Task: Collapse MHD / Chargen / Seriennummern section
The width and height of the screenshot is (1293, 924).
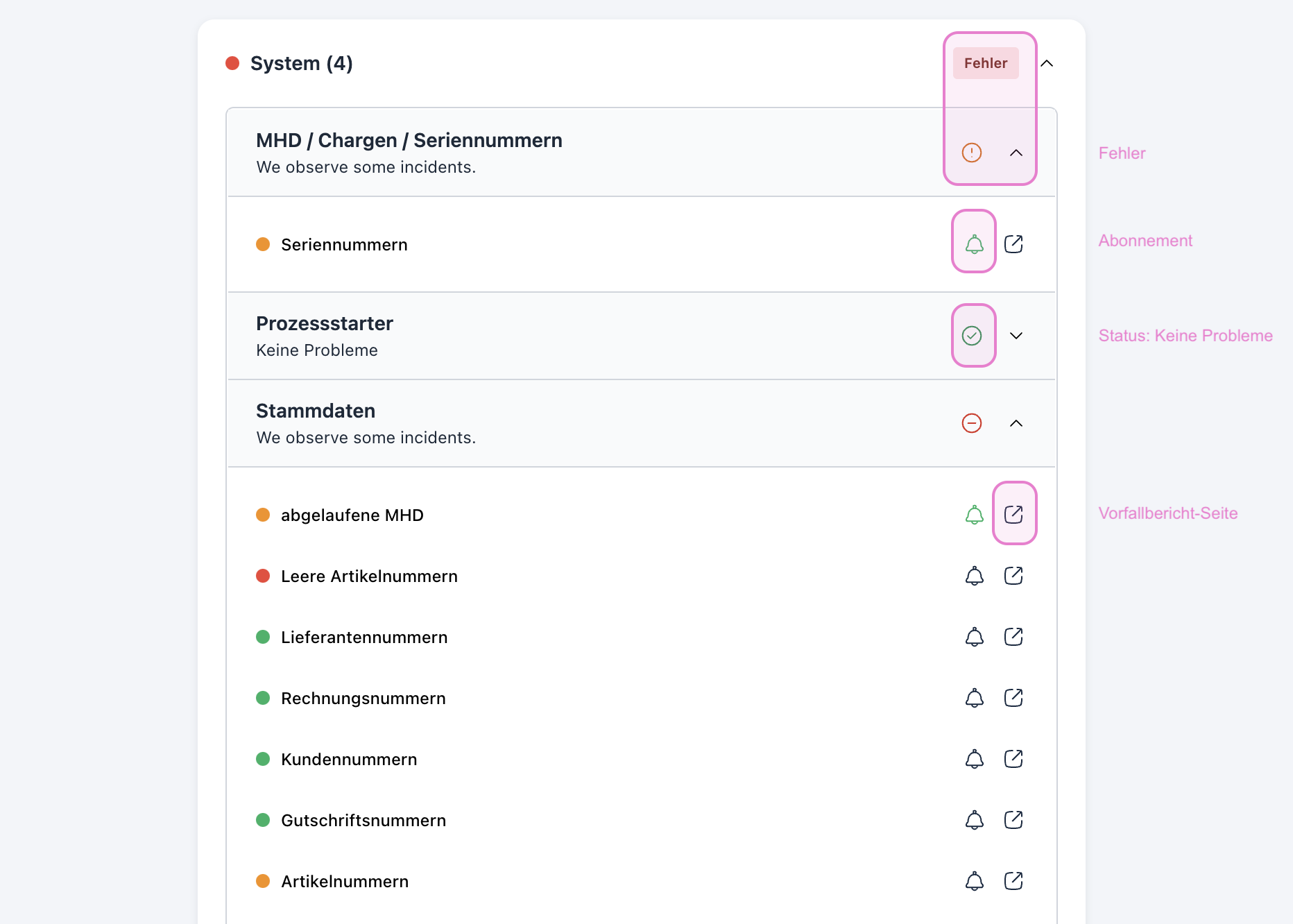Action: [1016, 153]
